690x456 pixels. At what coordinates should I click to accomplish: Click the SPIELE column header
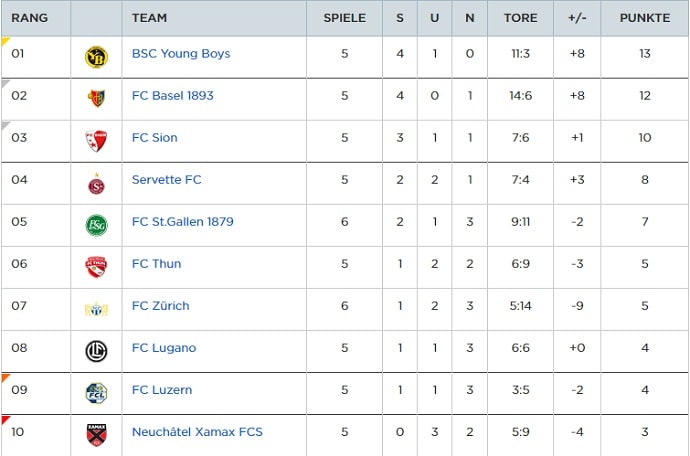click(x=344, y=18)
